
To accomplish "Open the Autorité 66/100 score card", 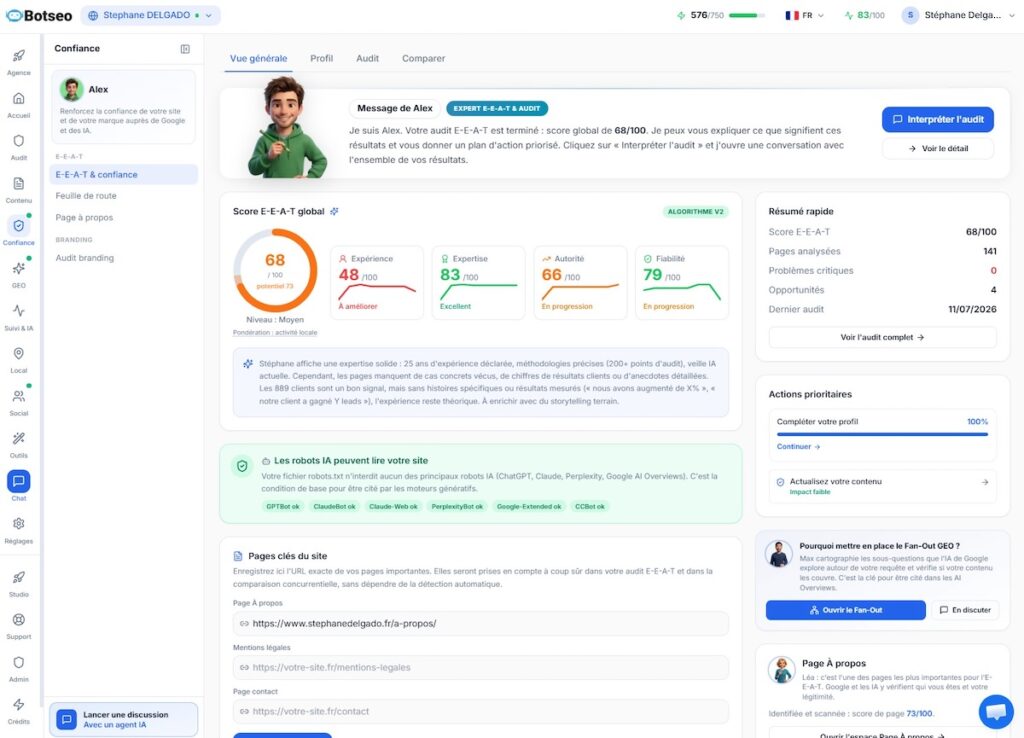I will tap(580, 283).
